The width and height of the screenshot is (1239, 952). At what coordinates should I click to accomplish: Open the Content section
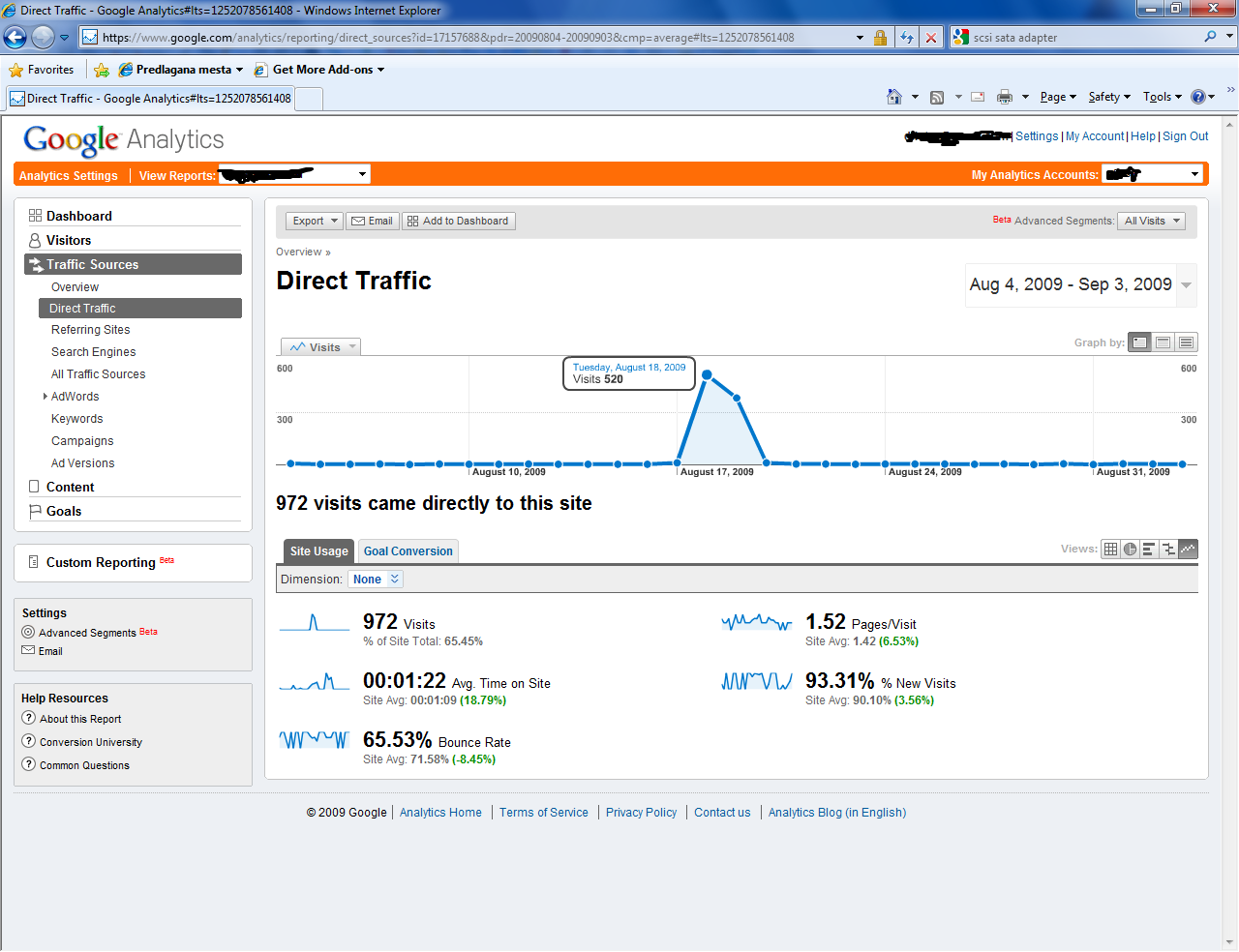pos(70,487)
